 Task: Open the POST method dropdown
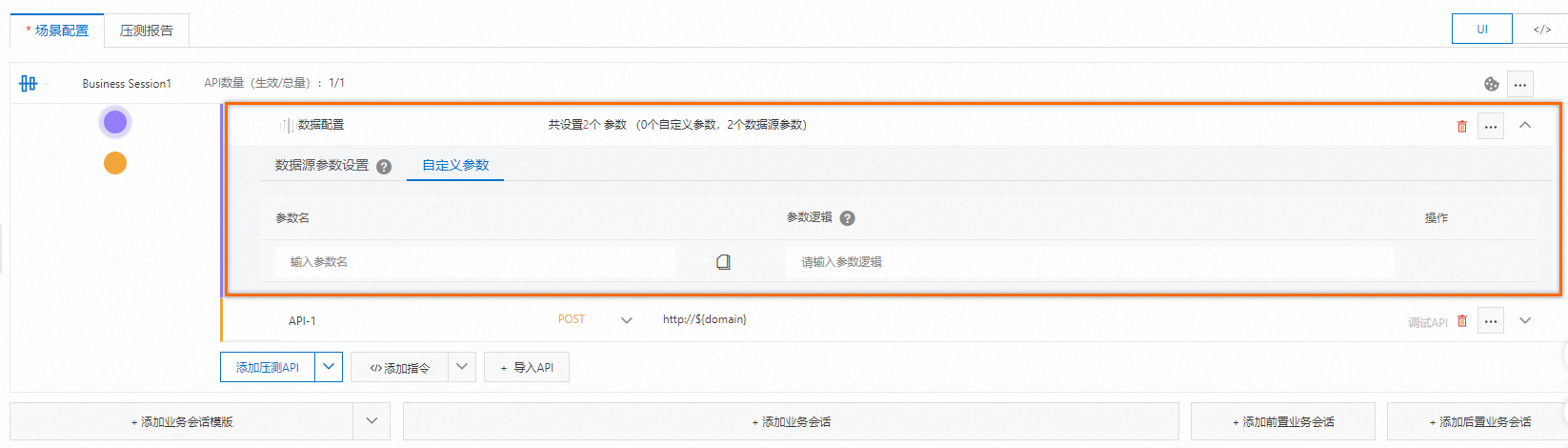(595, 320)
